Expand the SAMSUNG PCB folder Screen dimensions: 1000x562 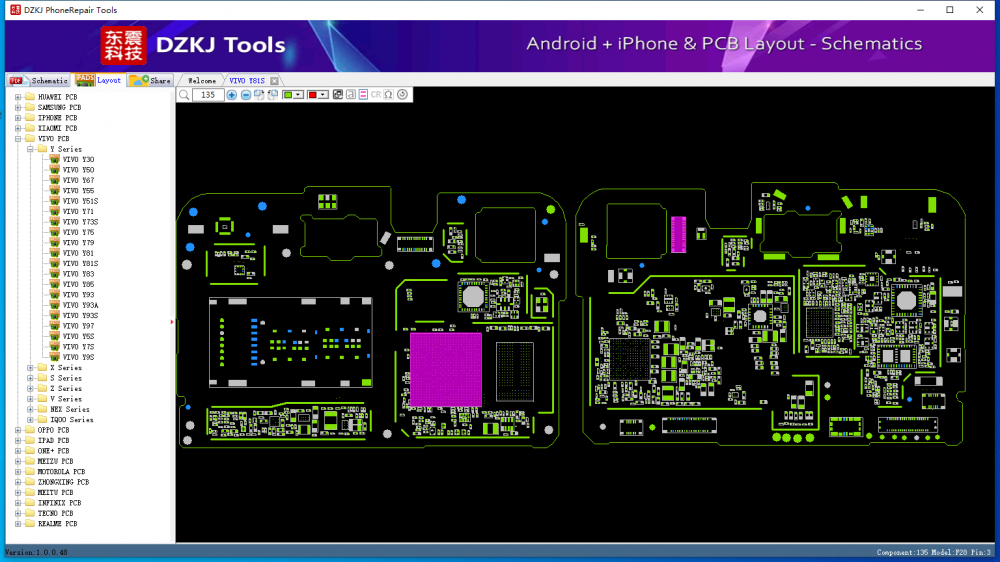[x=18, y=107]
